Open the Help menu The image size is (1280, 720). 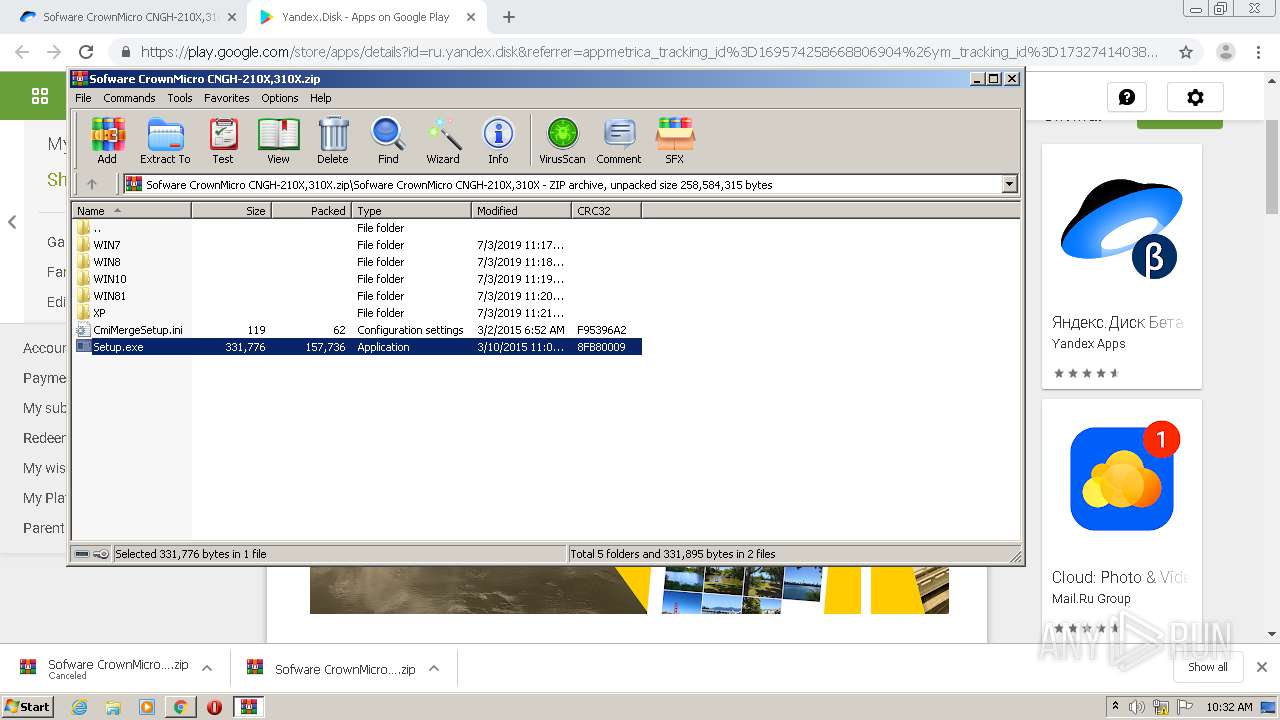[320, 98]
